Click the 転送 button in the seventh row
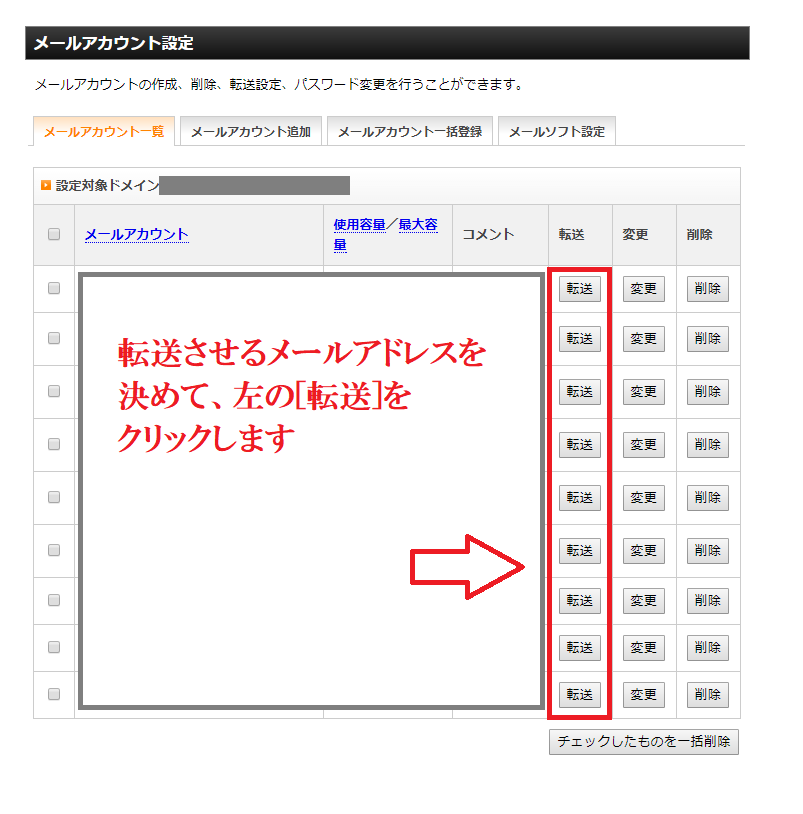This screenshot has width=803, height=814. click(x=580, y=601)
